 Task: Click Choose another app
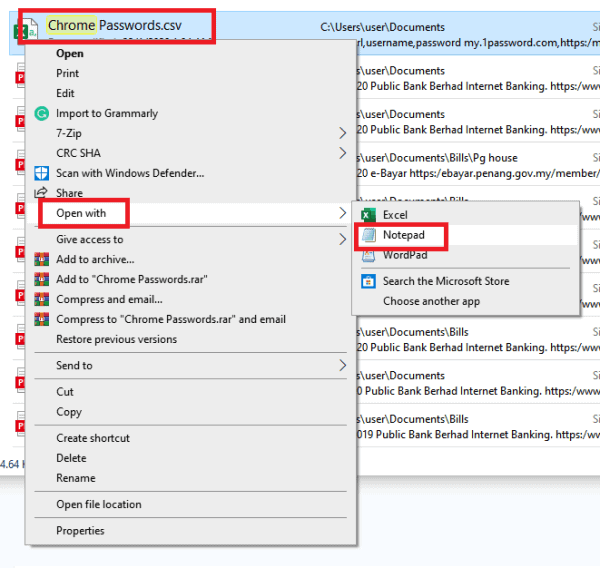(431, 301)
